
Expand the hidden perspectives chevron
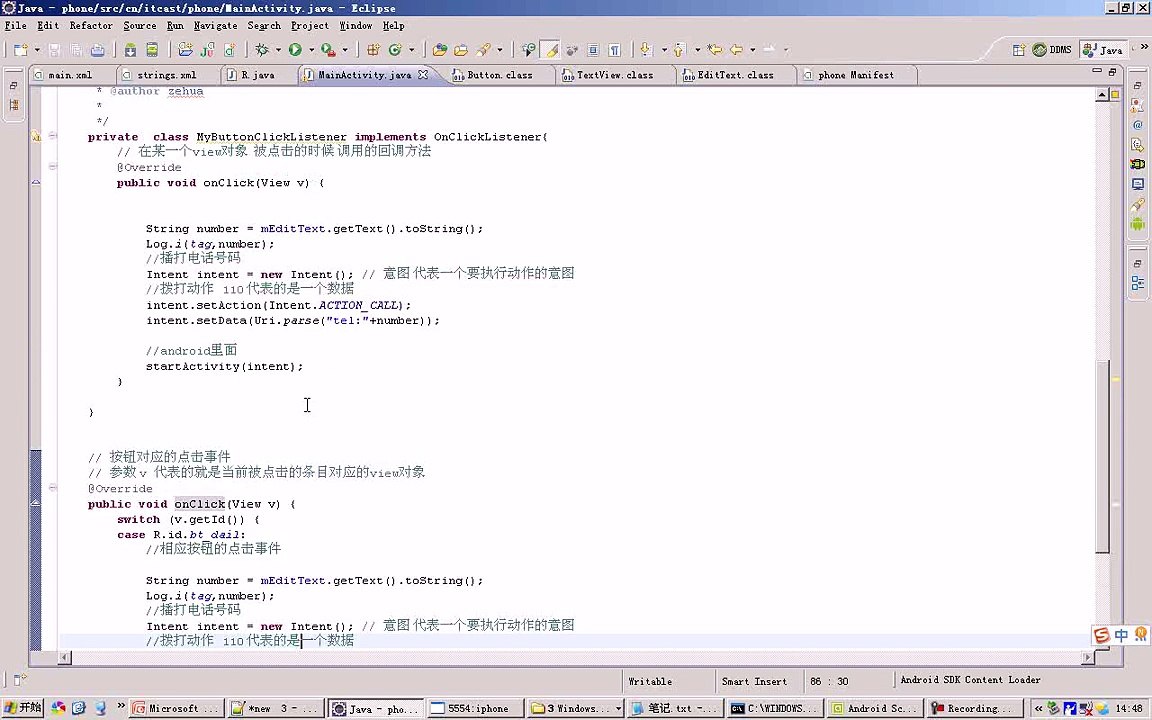[x=1144, y=46]
